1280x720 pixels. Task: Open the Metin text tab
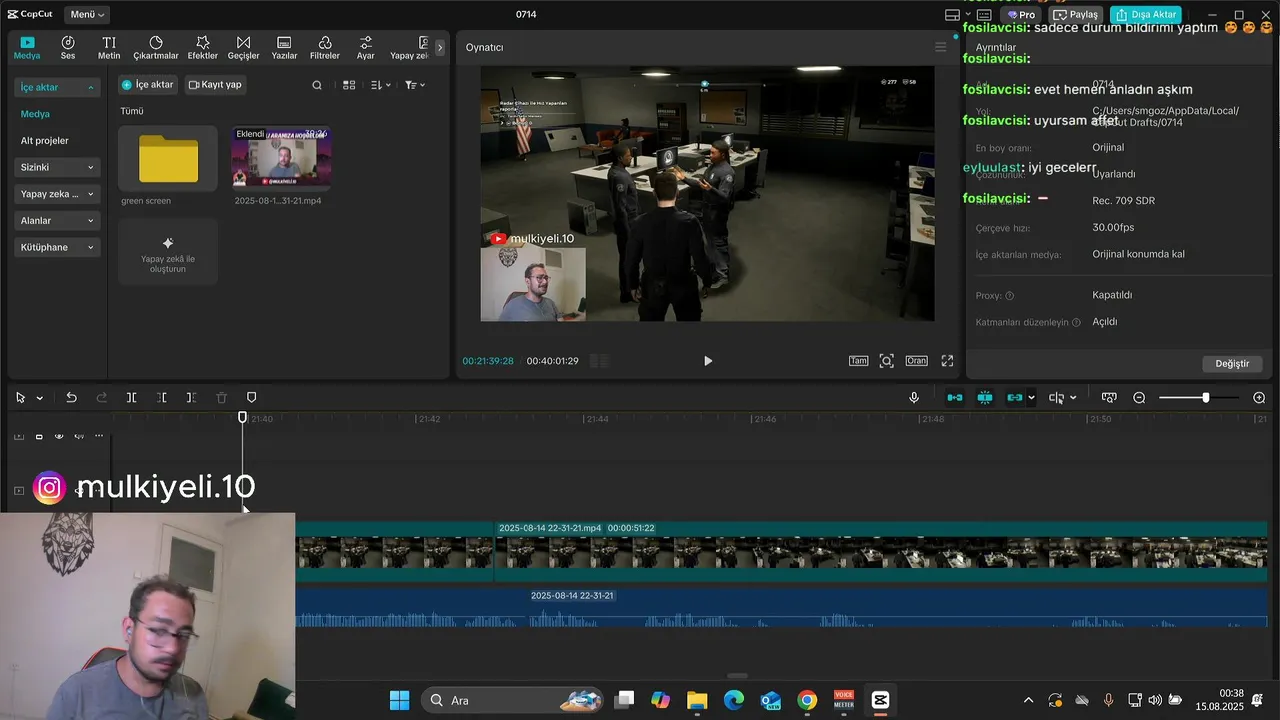(109, 48)
